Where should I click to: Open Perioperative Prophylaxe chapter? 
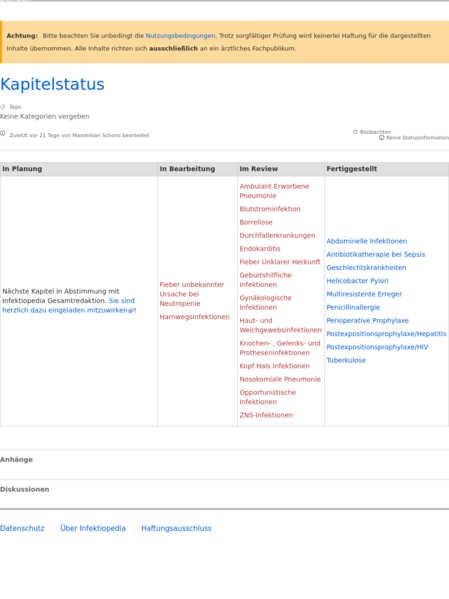[367, 321]
